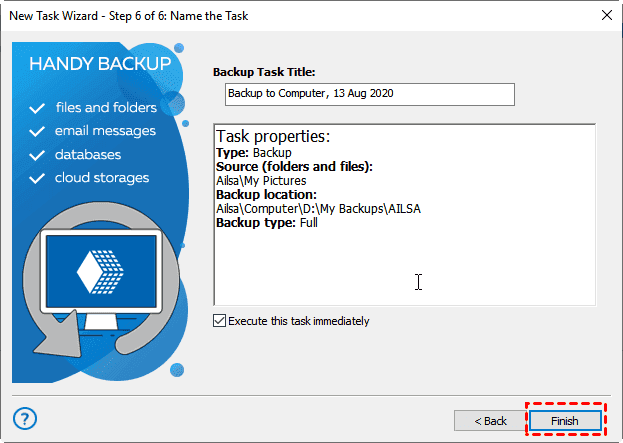Click the "files and folders" banner text
This screenshot has width=623, height=443.
point(106,107)
